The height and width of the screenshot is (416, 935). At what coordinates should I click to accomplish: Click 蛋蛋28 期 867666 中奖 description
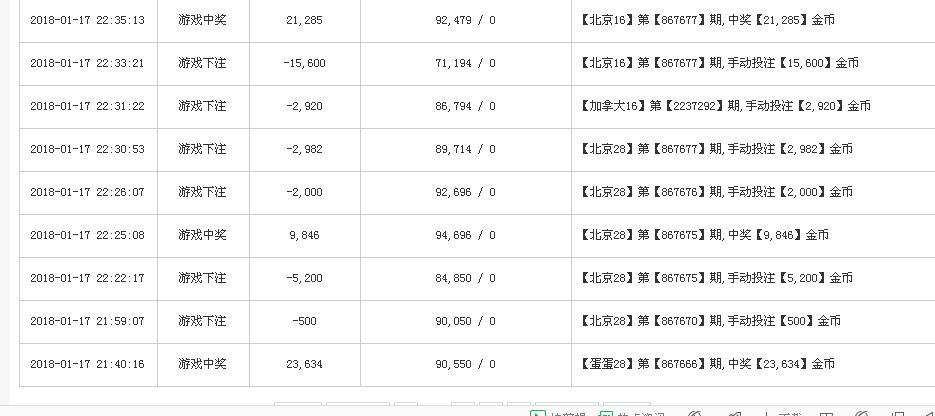(706, 364)
